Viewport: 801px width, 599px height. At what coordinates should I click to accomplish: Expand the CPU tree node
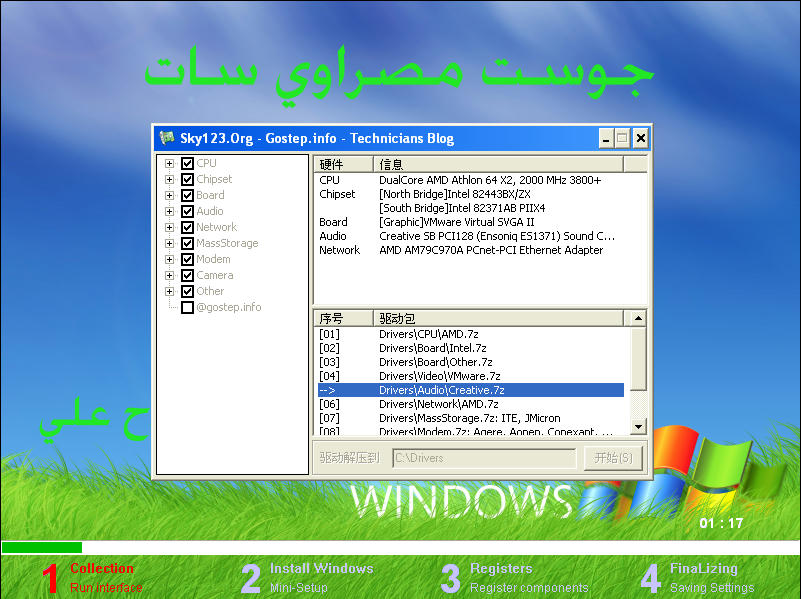169,163
